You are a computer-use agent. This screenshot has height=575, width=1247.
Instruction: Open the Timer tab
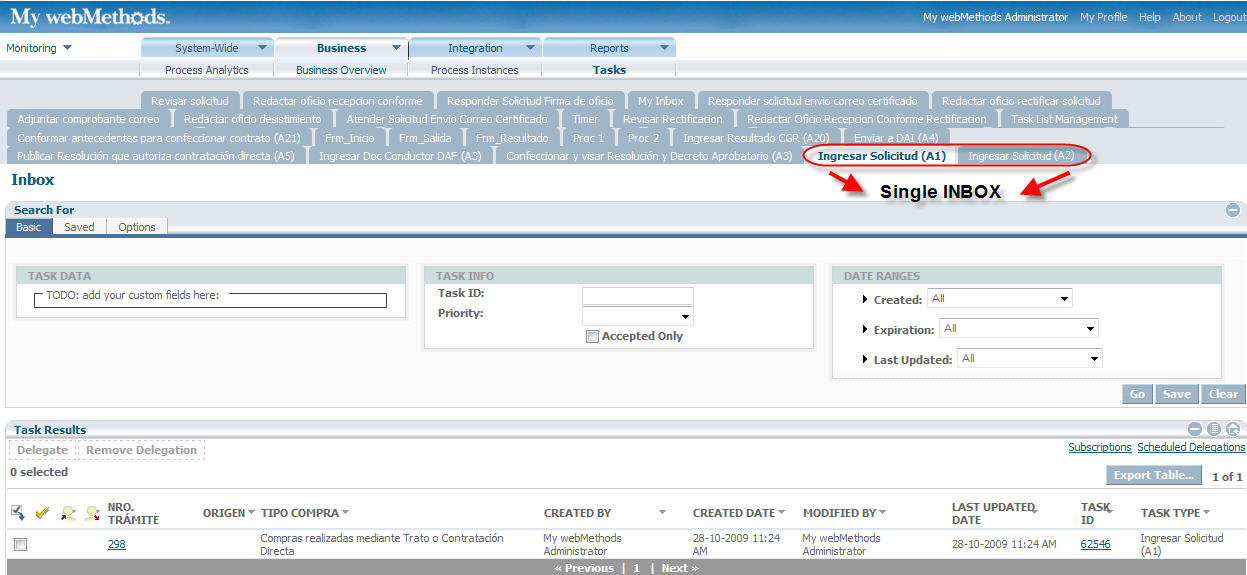[585, 119]
